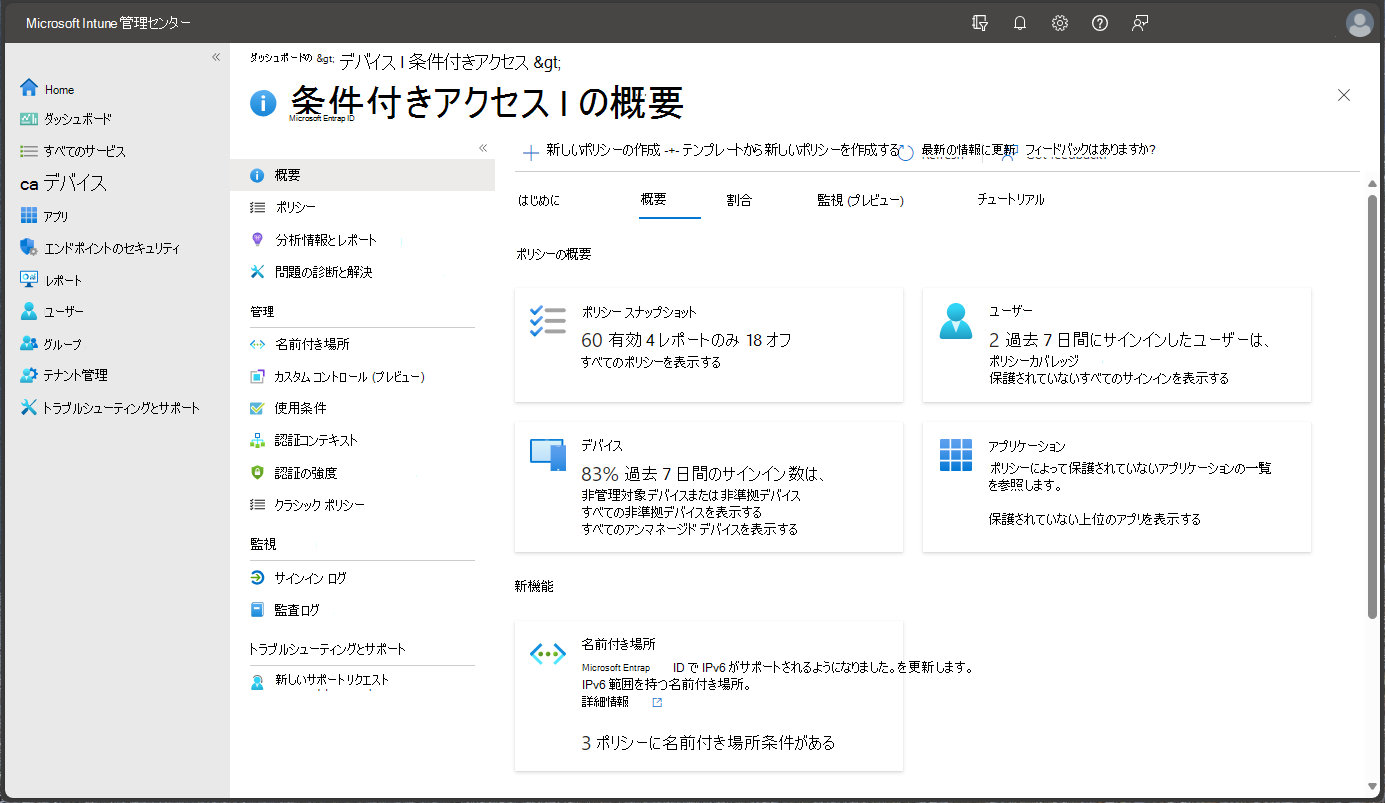1385x803 pixels.
Task: Click the すべてのサービス list icon
Action: click(29, 151)
